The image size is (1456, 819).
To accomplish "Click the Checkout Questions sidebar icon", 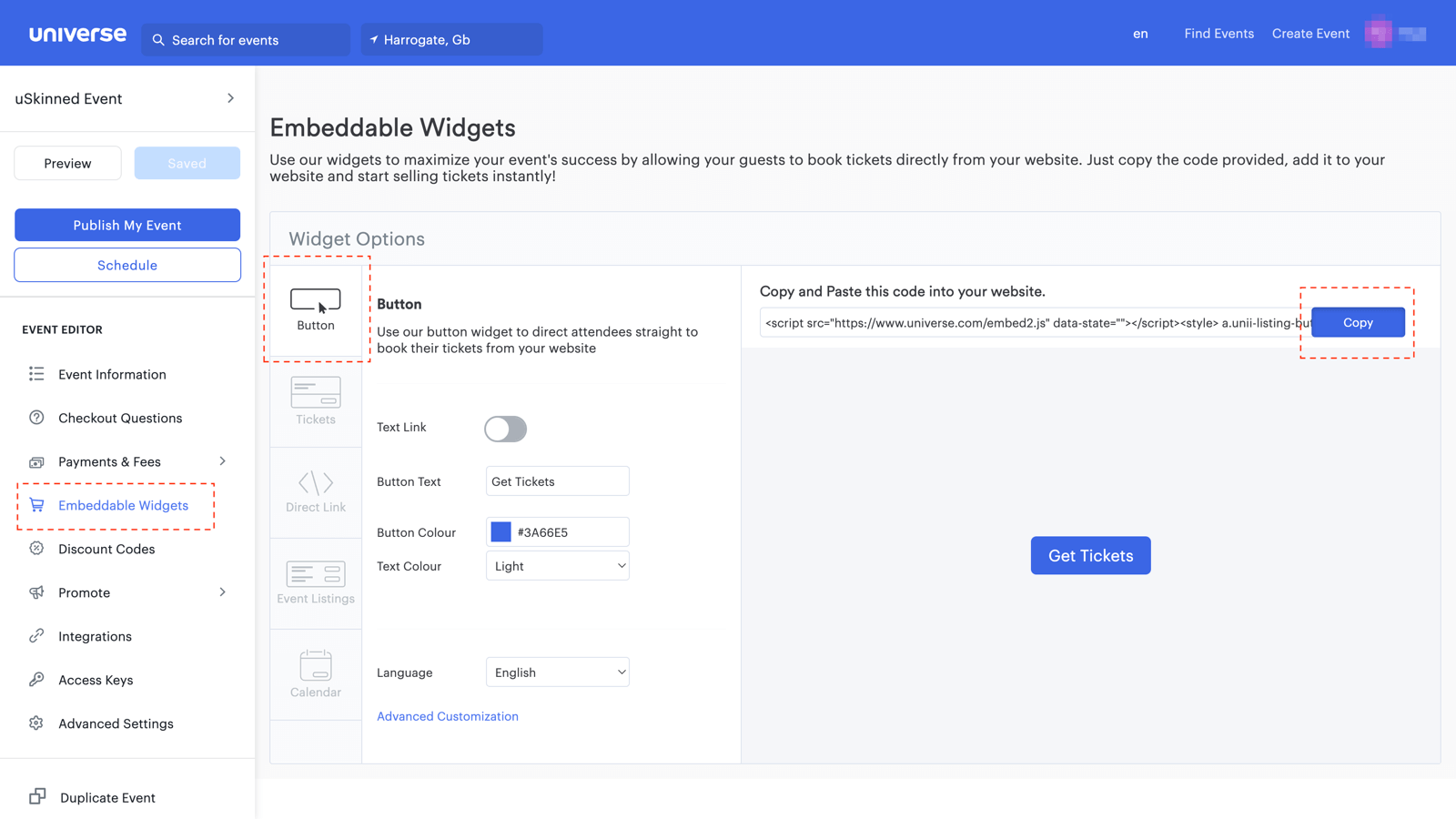I will (x=36, y=418).
